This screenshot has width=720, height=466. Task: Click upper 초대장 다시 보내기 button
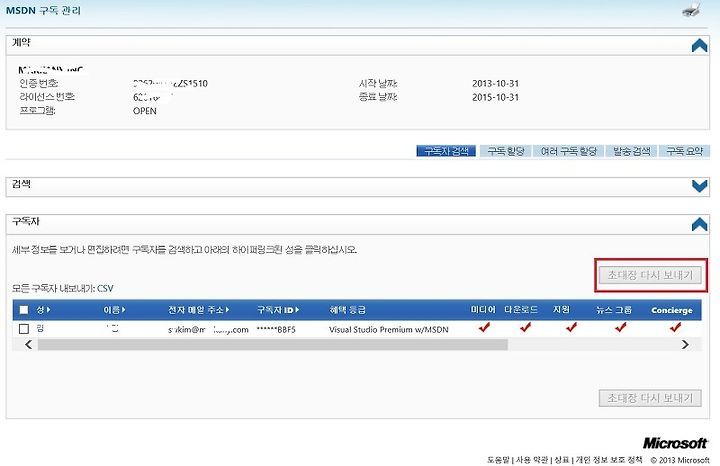[x=650, y=275]
